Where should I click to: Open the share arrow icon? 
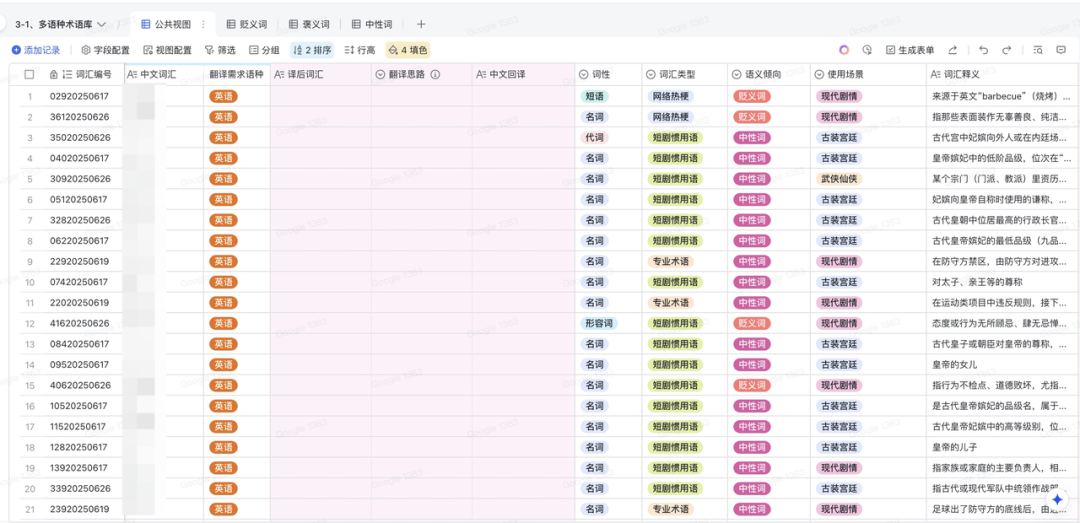(x=953, y=50)
